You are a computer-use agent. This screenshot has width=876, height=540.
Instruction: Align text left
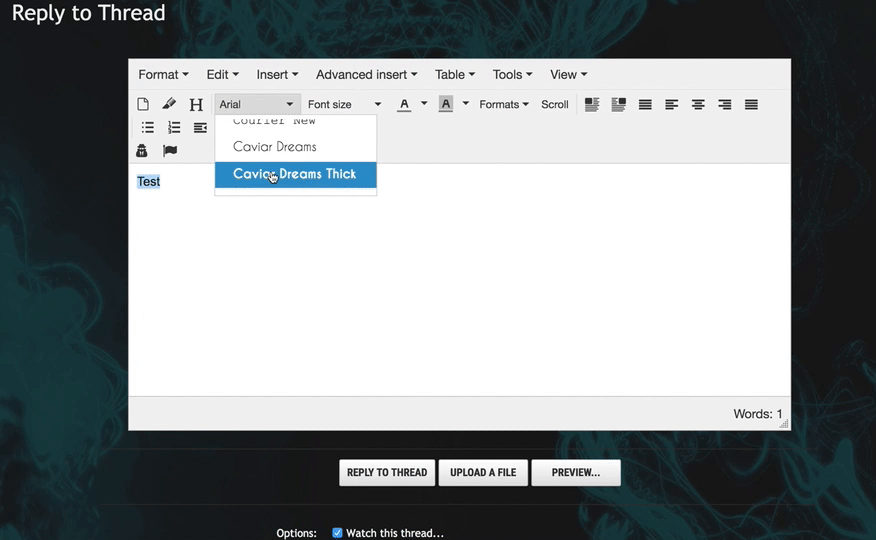point(672,104)
